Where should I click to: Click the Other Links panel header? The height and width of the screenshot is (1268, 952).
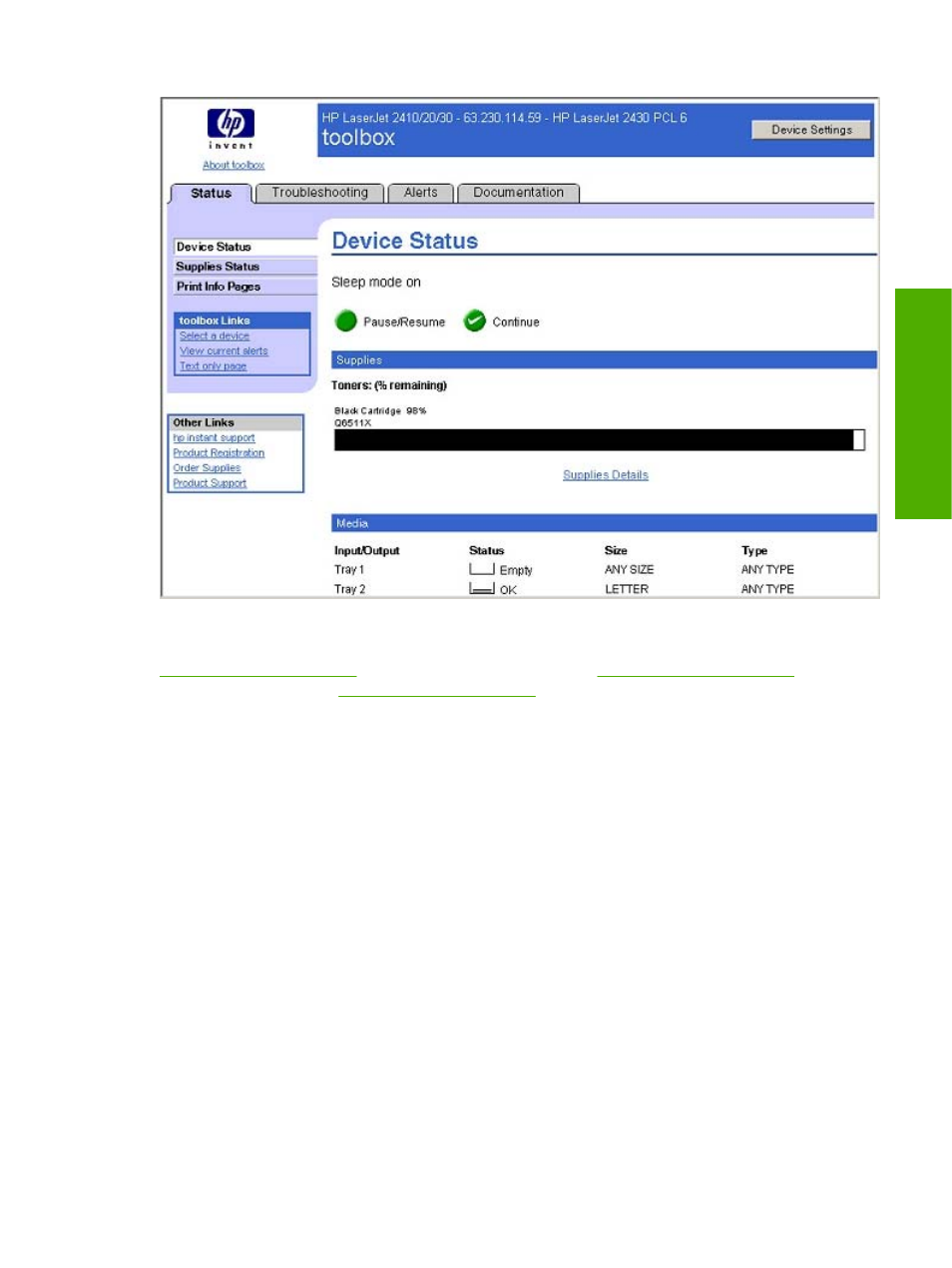(237, 422)
